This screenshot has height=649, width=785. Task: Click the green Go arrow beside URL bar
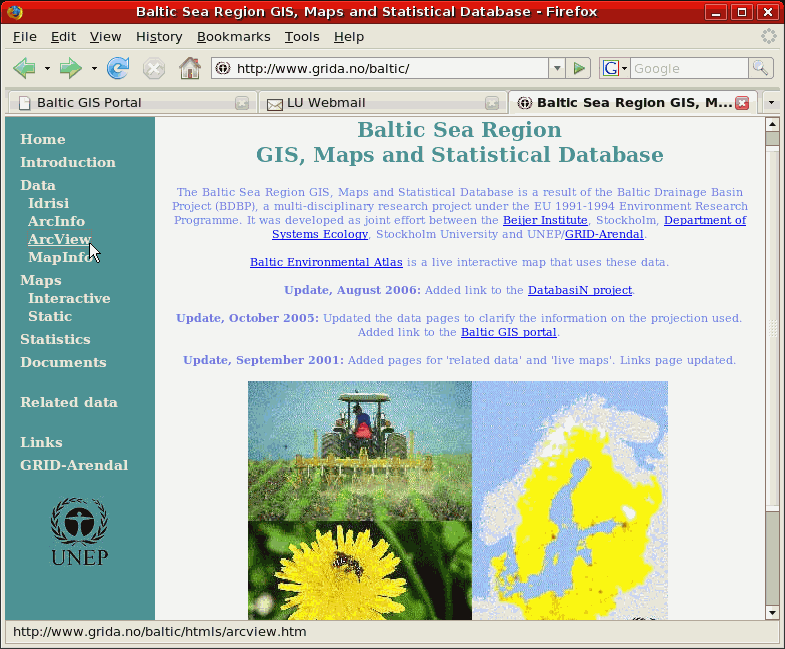point(579,68)
